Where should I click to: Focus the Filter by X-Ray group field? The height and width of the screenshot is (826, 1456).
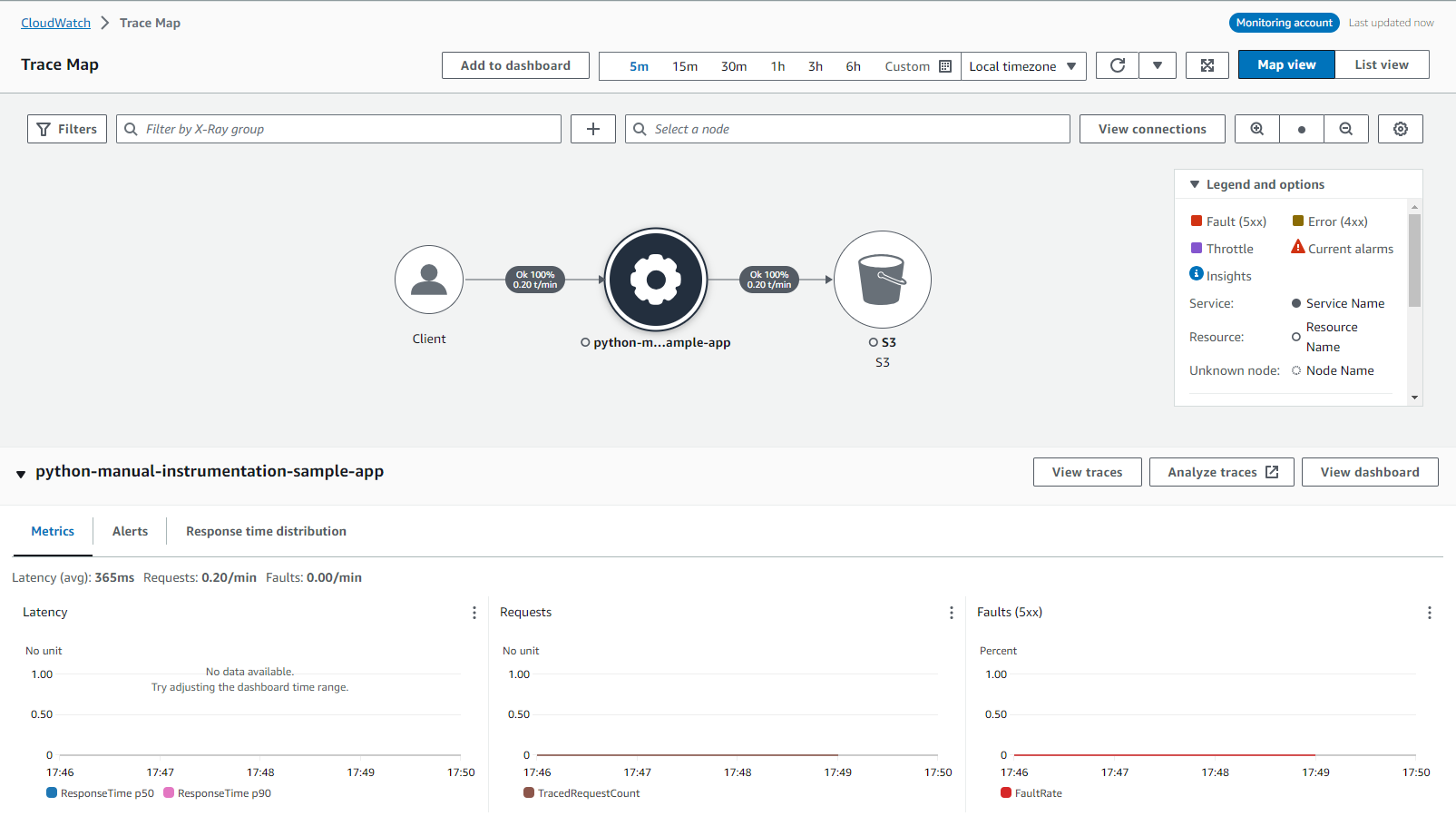pos(338,129)
